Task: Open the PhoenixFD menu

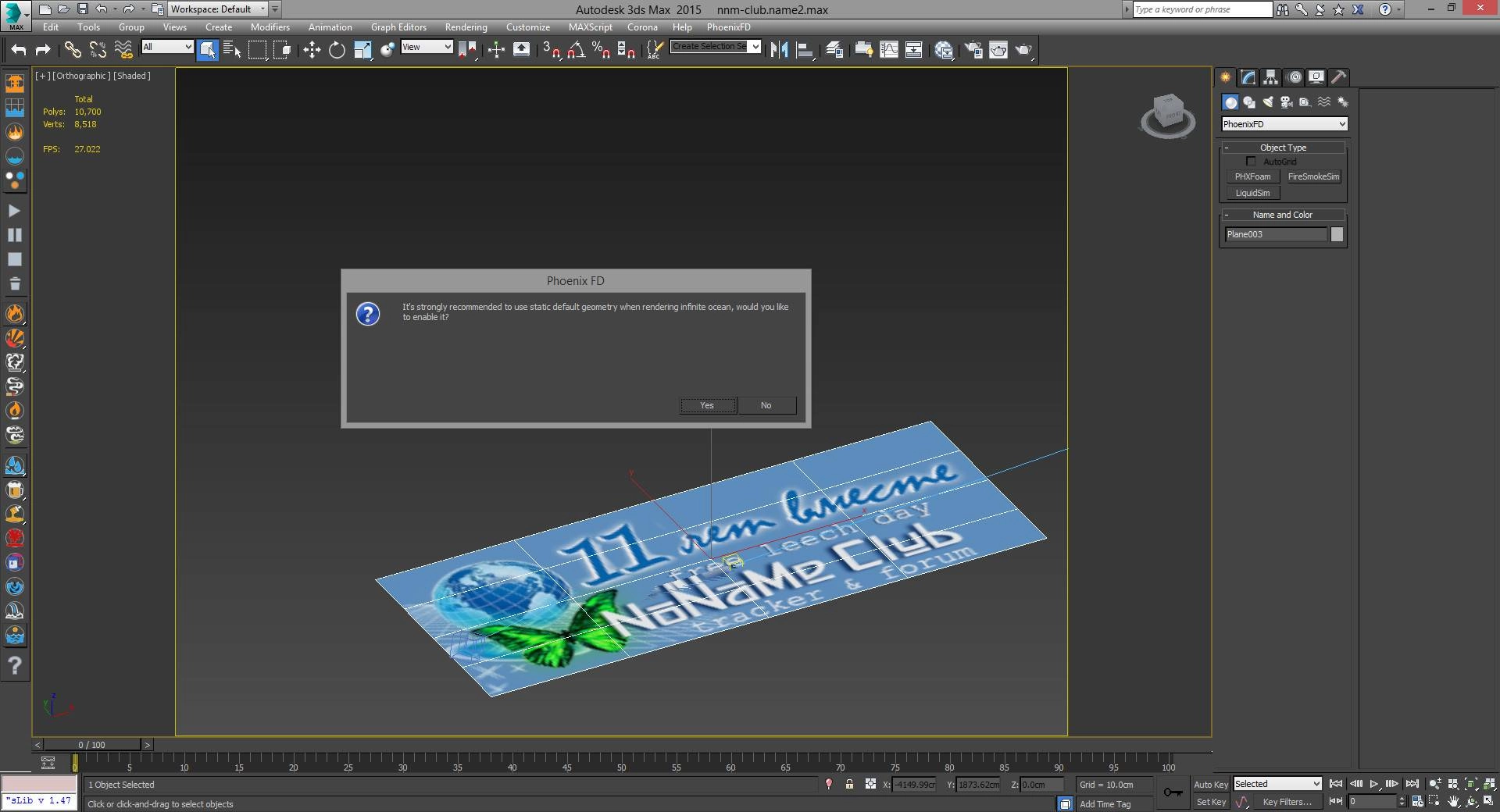Action: [x=728, y=27]
